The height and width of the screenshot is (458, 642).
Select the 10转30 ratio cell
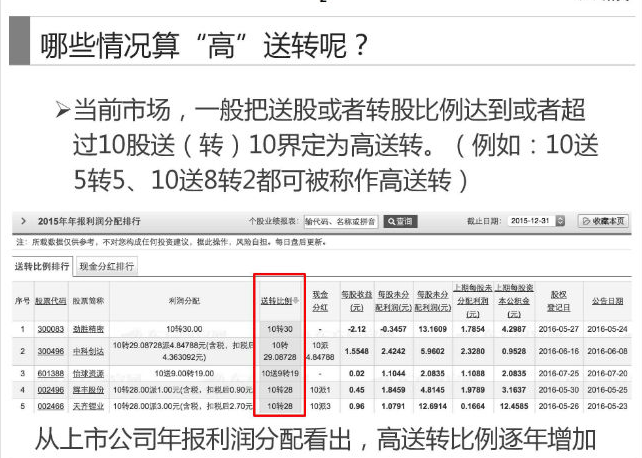[280, 329]
